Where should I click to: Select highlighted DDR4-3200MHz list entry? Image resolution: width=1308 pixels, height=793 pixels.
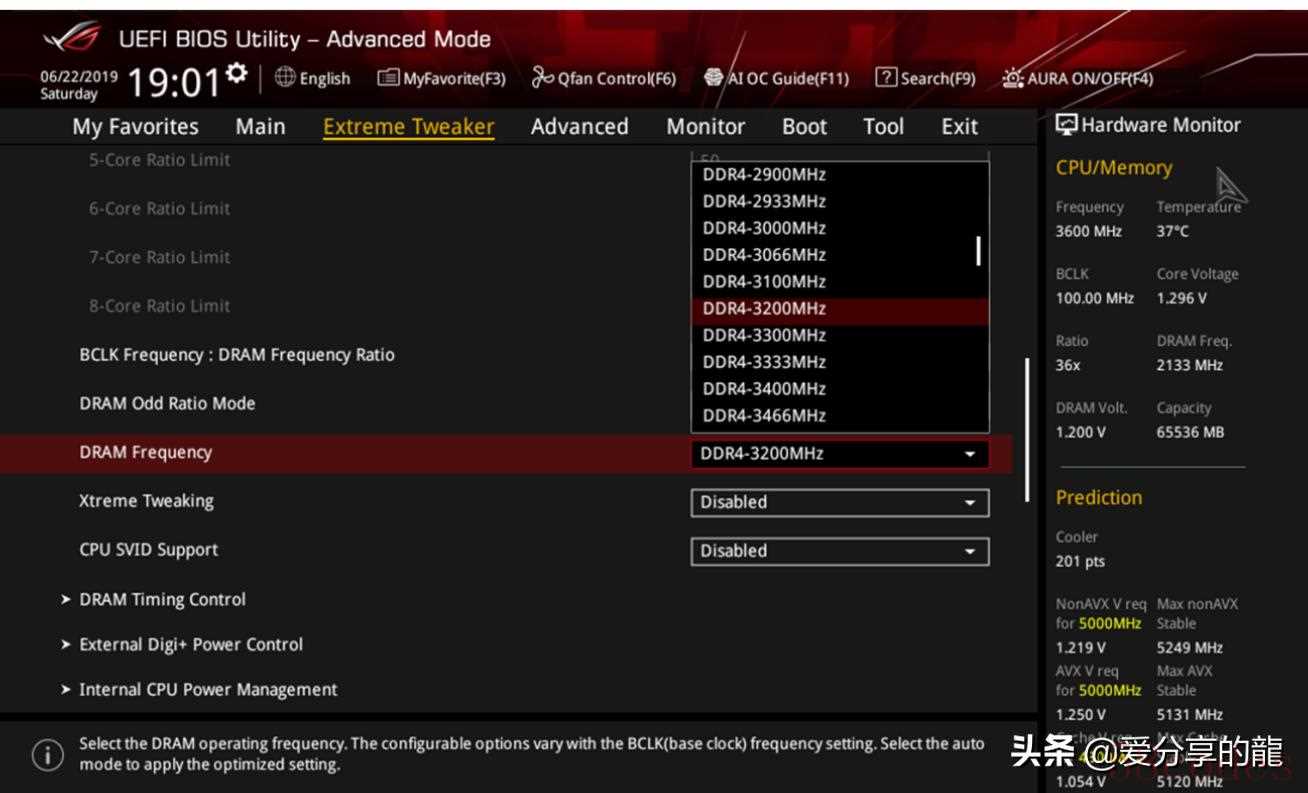840,309
